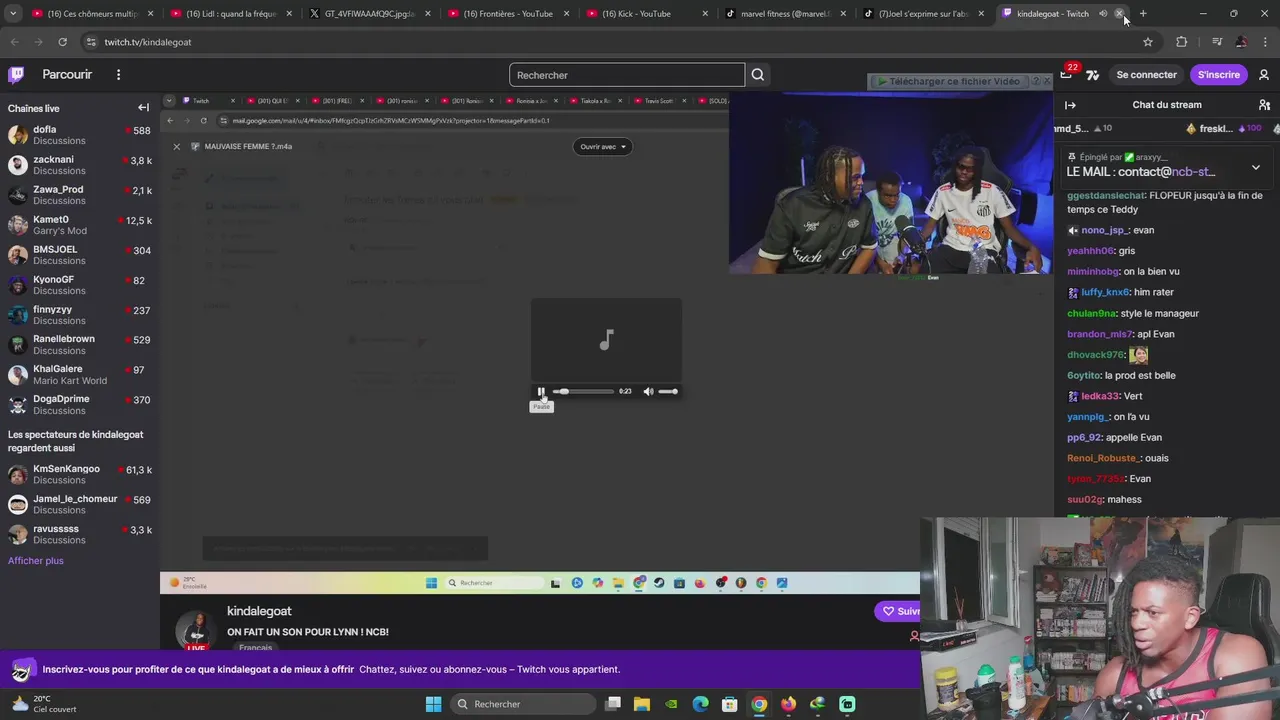Viewport: 1280px width, 720px height.
Task: Switch to the Kick YouTube tab
Action: pyautogui.click(x=645, y=14)
